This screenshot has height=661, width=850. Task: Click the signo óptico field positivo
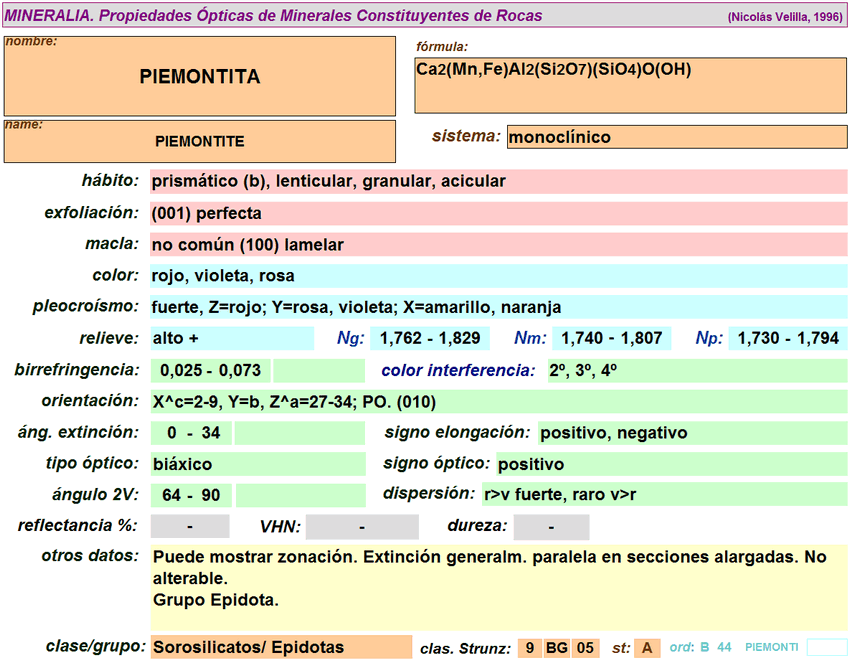coord(670,464)
